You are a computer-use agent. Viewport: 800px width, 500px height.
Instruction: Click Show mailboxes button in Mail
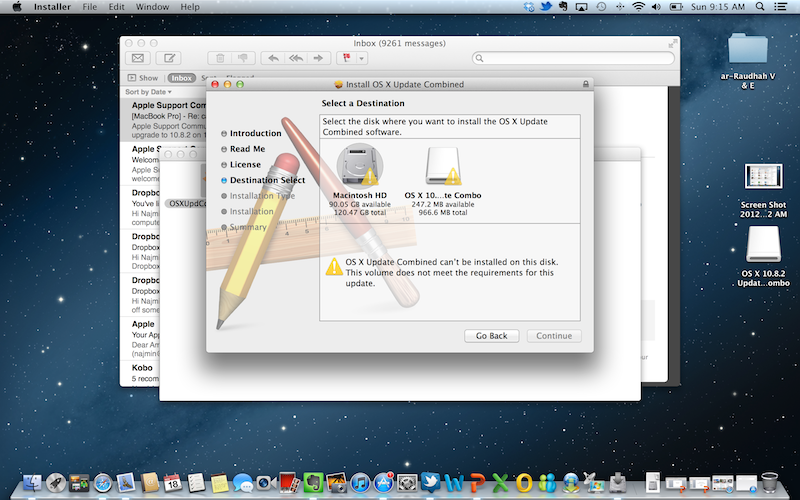point(143,78)
